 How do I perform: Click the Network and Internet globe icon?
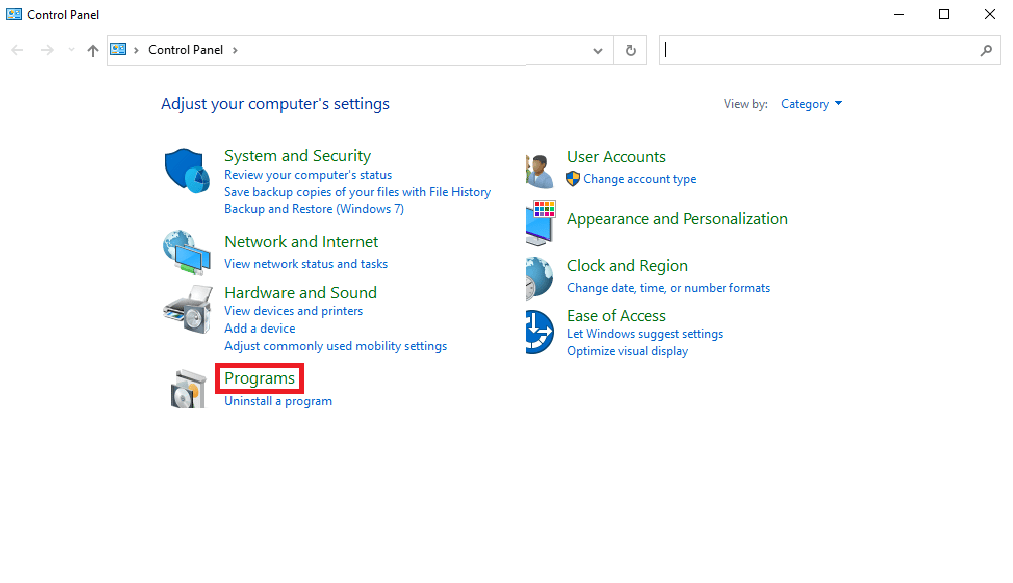187,252
